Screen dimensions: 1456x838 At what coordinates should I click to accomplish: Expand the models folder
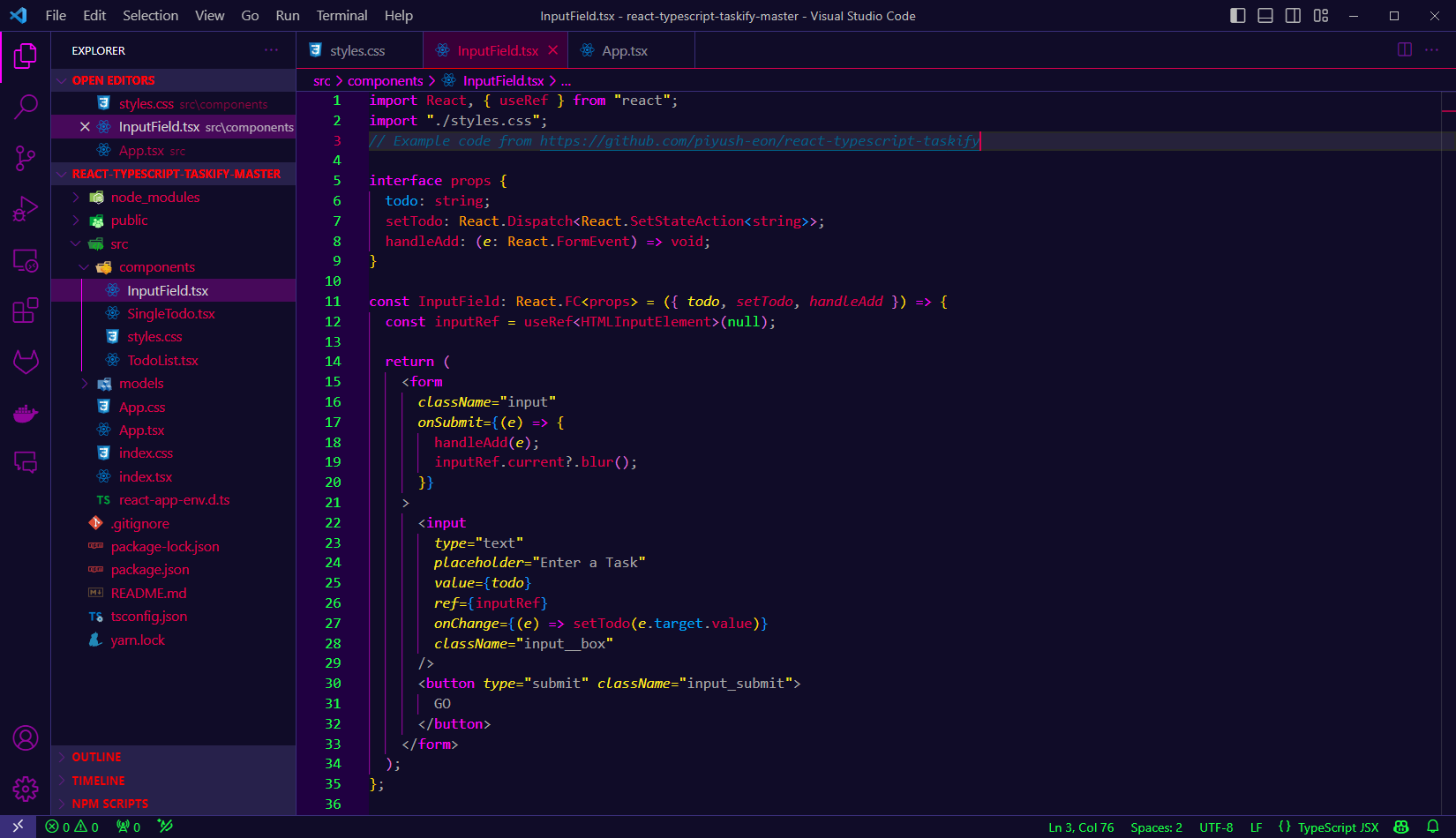[x=85, y=383]
